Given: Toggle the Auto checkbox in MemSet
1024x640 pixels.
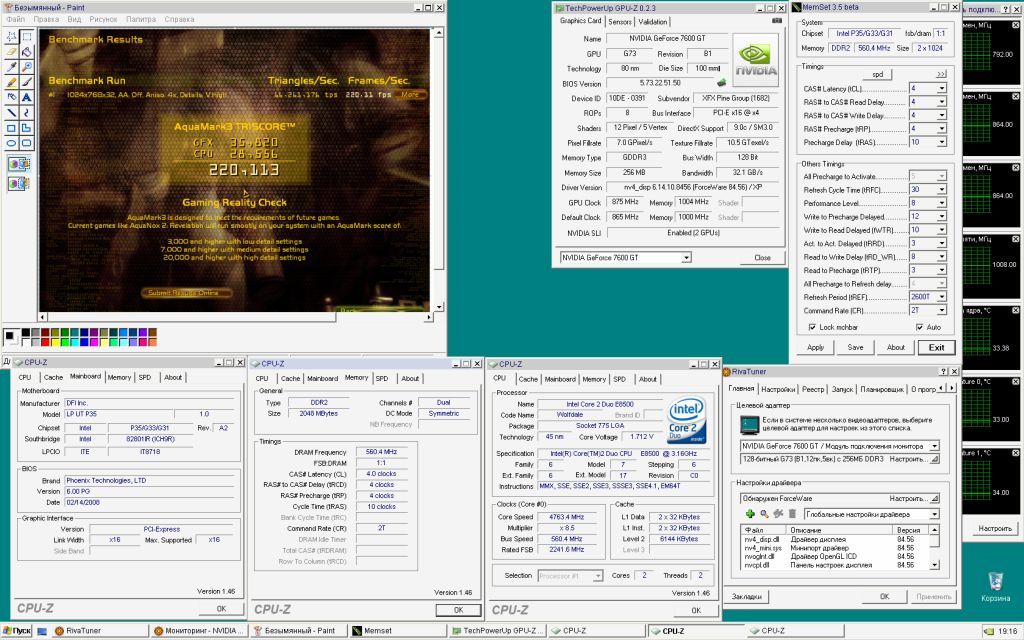Looking at the screenshot, I should 920,327.
